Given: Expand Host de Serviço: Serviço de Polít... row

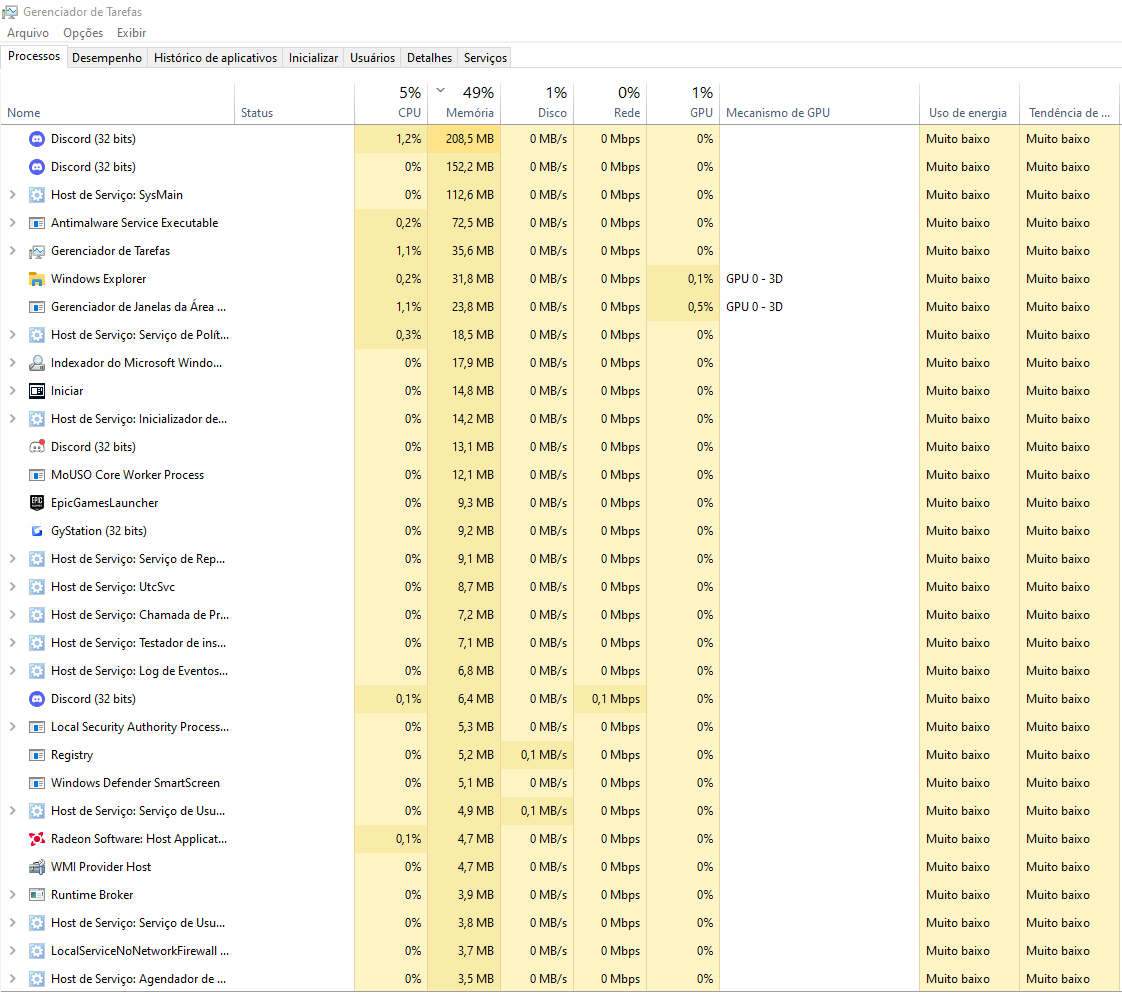Looking at the screenshot, I should 12,335.
